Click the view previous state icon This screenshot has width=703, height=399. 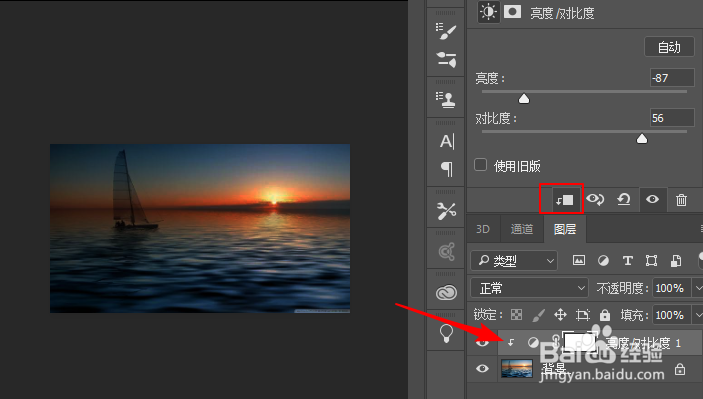pyautogui.click(x=595, y=199)
